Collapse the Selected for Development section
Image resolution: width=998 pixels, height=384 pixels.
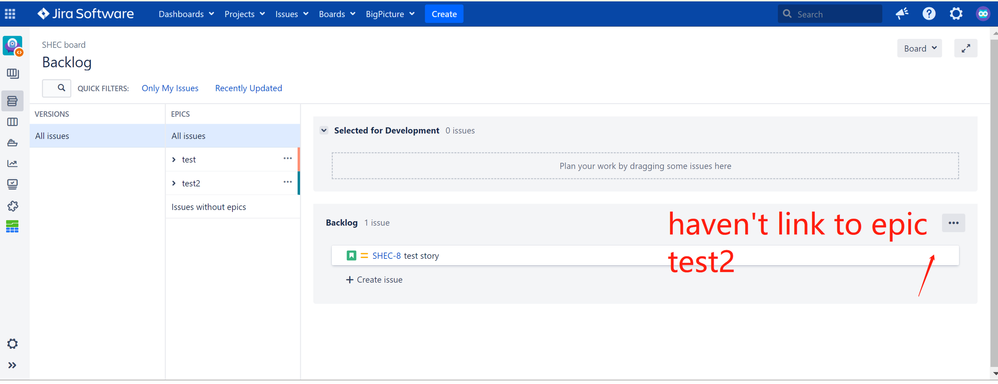324,131
